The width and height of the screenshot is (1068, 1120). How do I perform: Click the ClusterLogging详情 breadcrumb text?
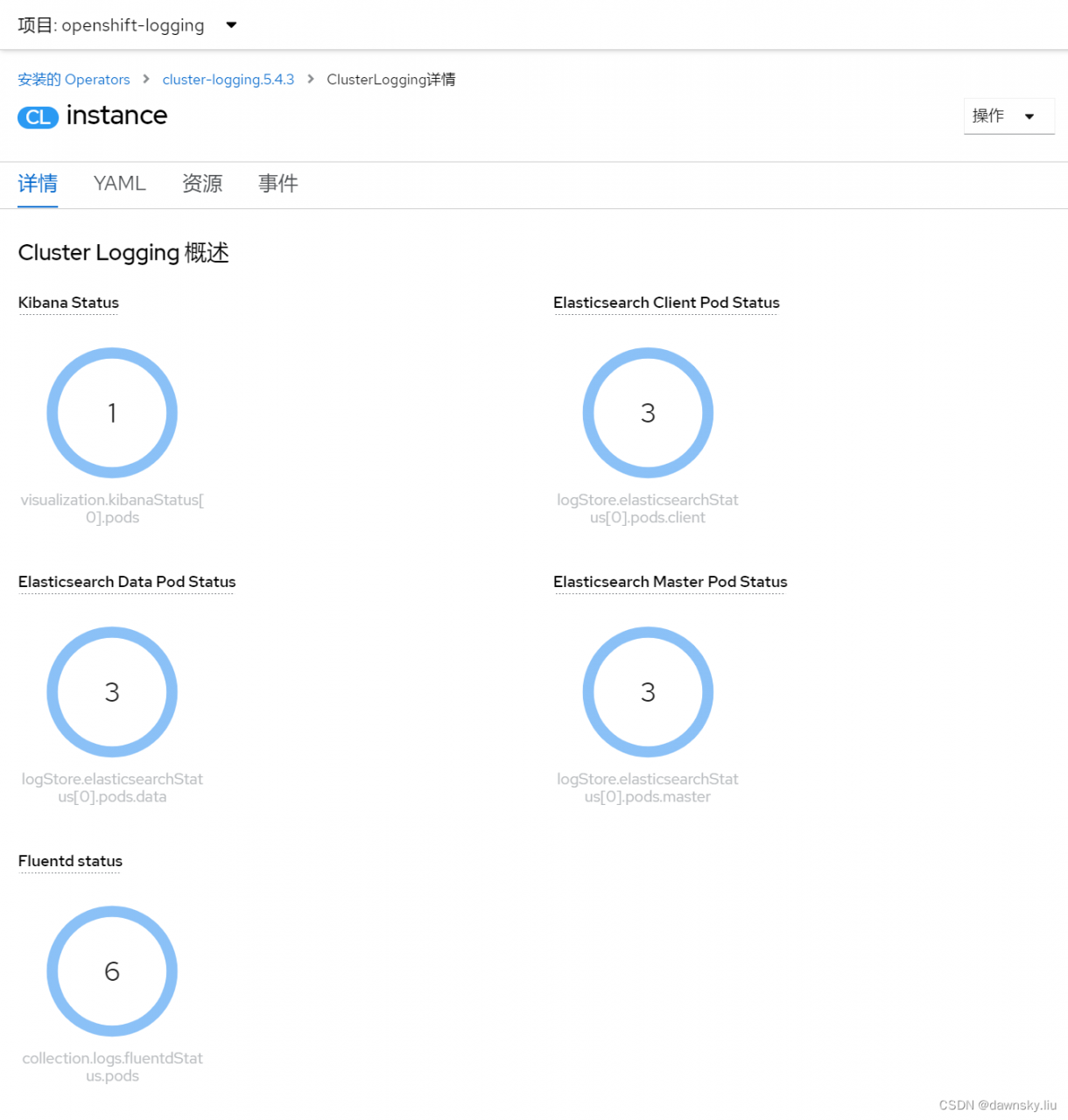390,80
